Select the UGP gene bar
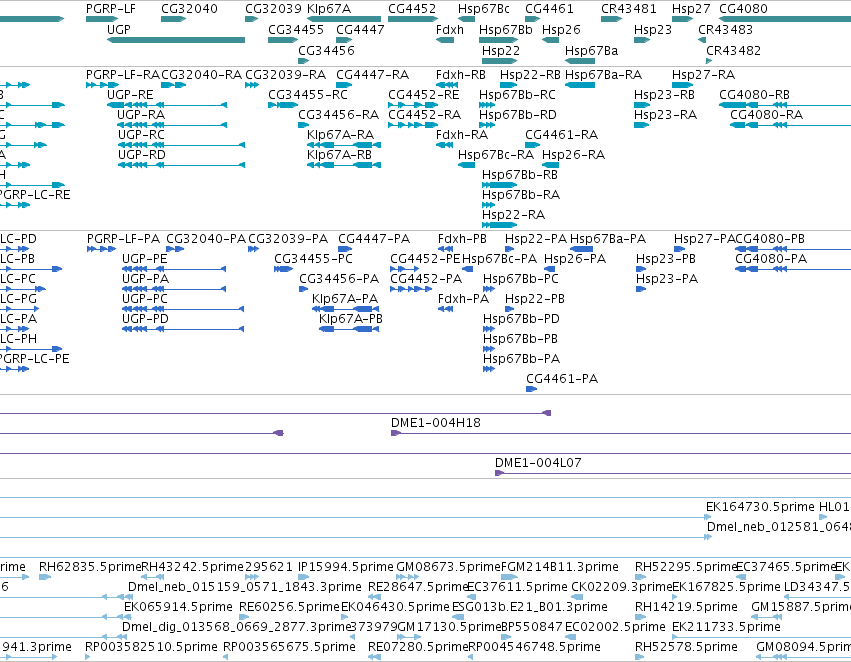Image resolution: width=851 pixels, height=662 pixels. coord(176,40)
